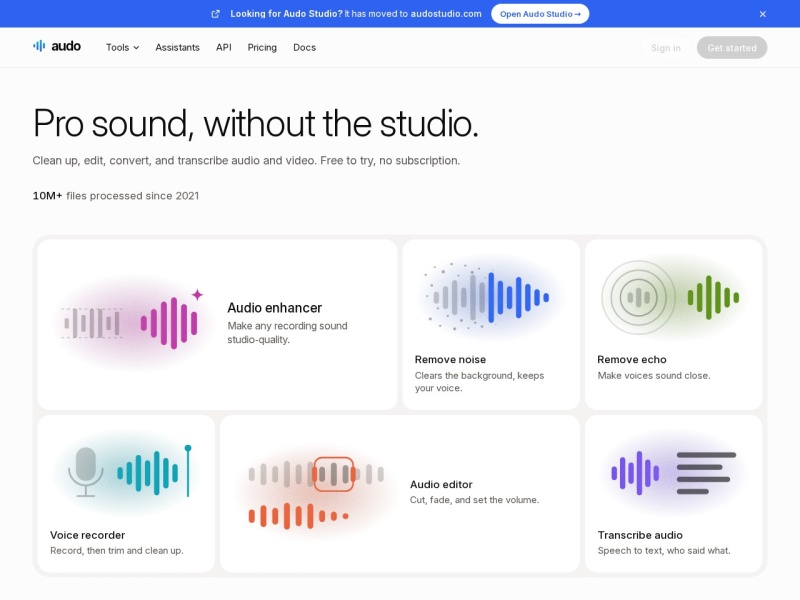
Task: Click 'Looking for Audo Studio?' banner text
Action: coord(286,14)
